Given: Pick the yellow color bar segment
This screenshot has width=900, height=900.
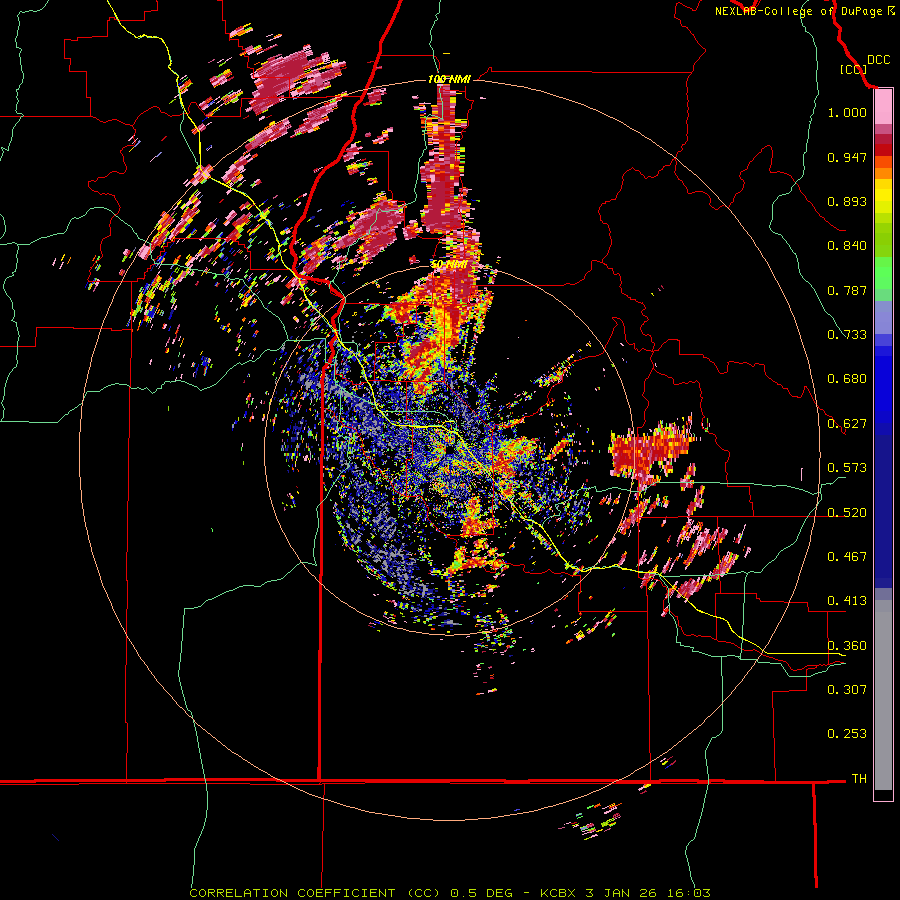Looking at the screenshot, I should pos(883,196).
